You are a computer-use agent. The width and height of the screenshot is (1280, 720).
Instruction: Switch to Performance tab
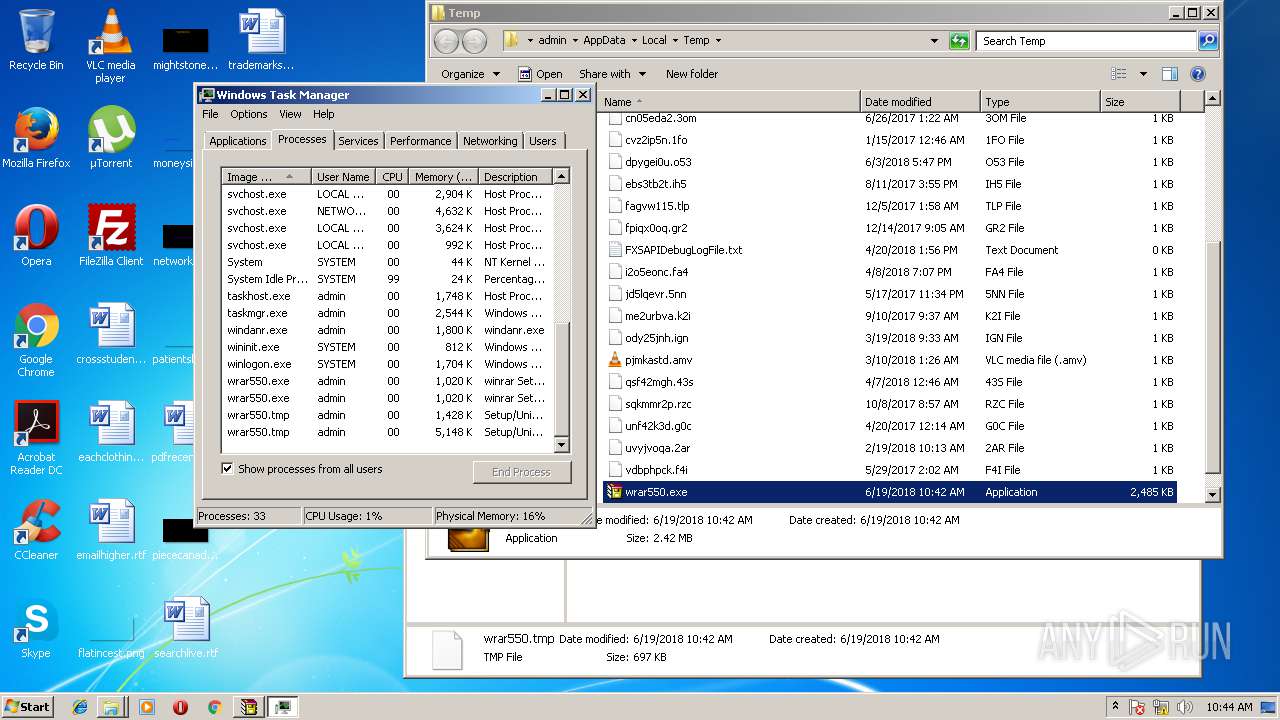pyautogui.click(x=421, y=141)
